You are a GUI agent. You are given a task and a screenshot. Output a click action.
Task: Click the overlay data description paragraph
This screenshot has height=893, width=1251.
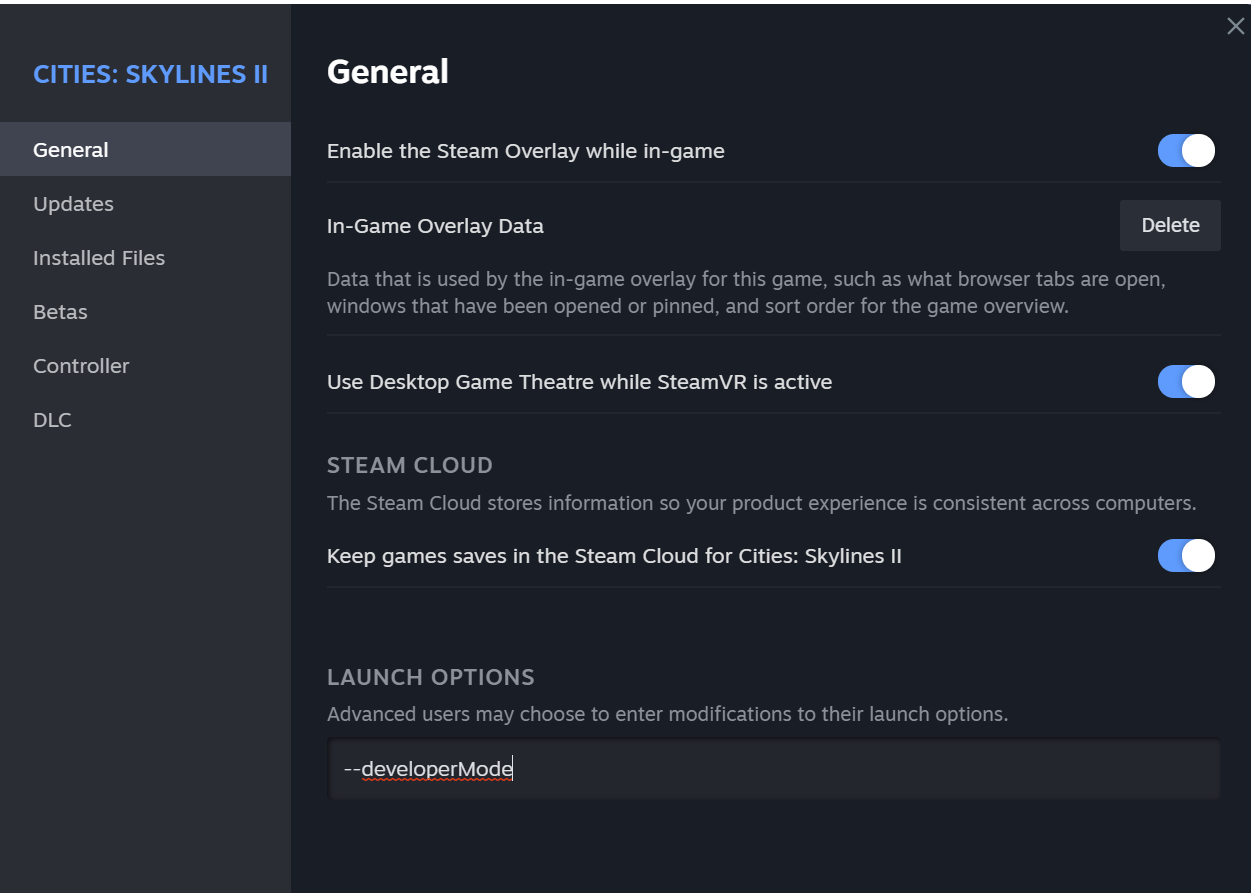click(x=746, y=292)
